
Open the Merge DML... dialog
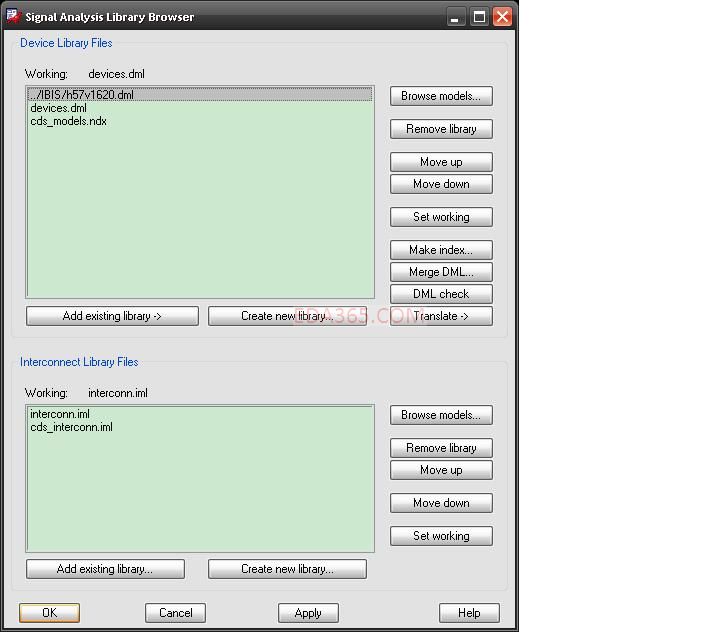(x=441, y=272)
